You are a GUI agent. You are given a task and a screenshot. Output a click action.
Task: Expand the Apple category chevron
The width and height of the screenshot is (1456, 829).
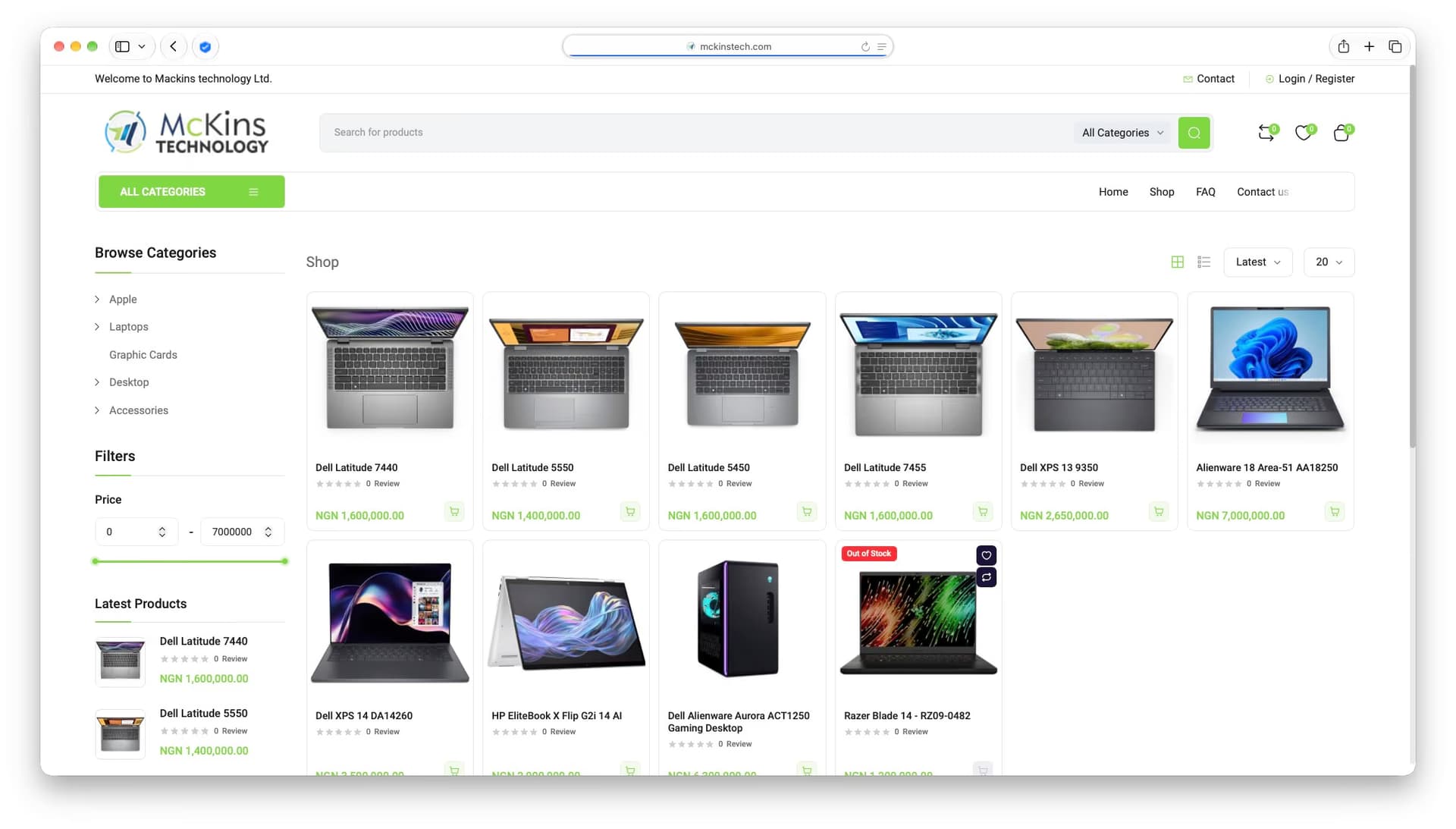(x=97, y=299)
